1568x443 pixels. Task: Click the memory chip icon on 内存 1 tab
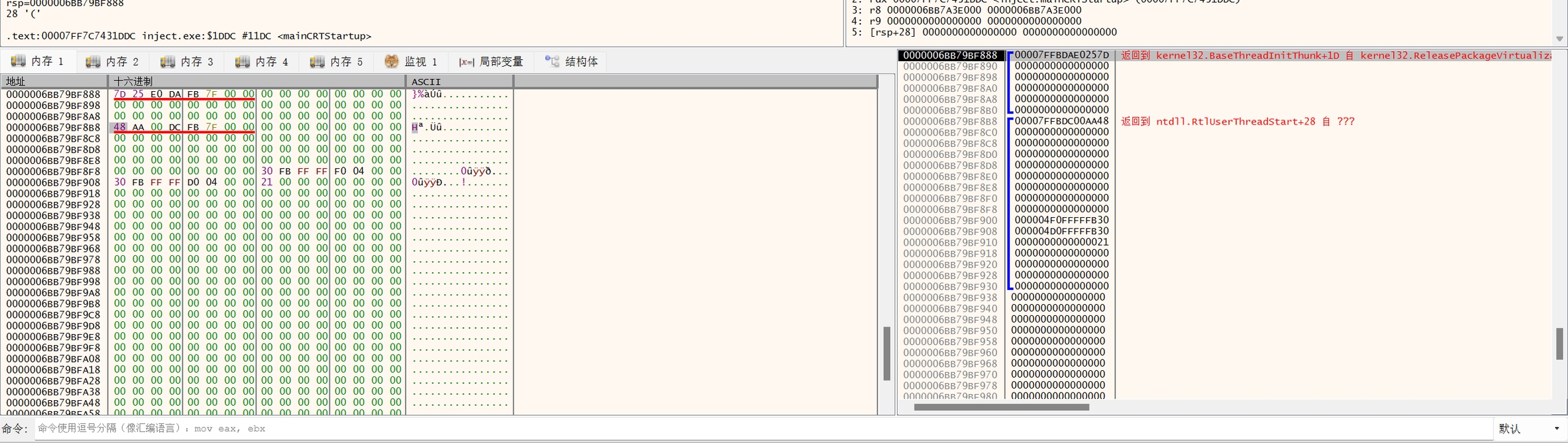(x=18, y=61)
